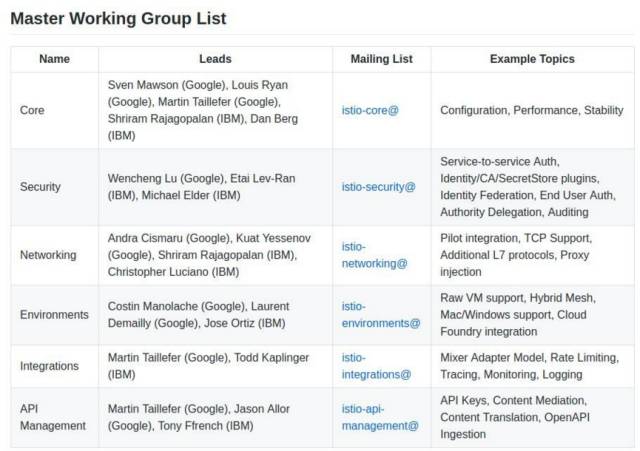Select the Security name cell

(x=40, y=187)
